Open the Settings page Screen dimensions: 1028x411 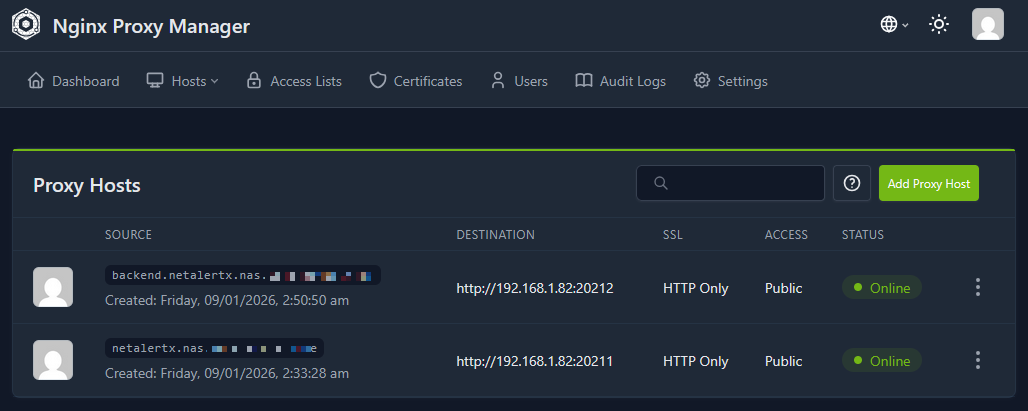click(731, 81)
